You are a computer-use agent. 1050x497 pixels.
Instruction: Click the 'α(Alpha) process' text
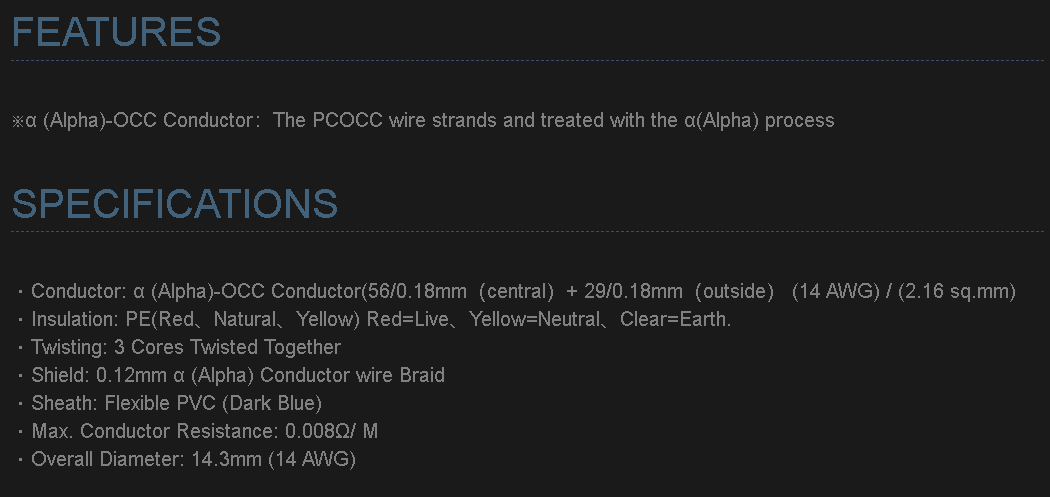point(759,121)
